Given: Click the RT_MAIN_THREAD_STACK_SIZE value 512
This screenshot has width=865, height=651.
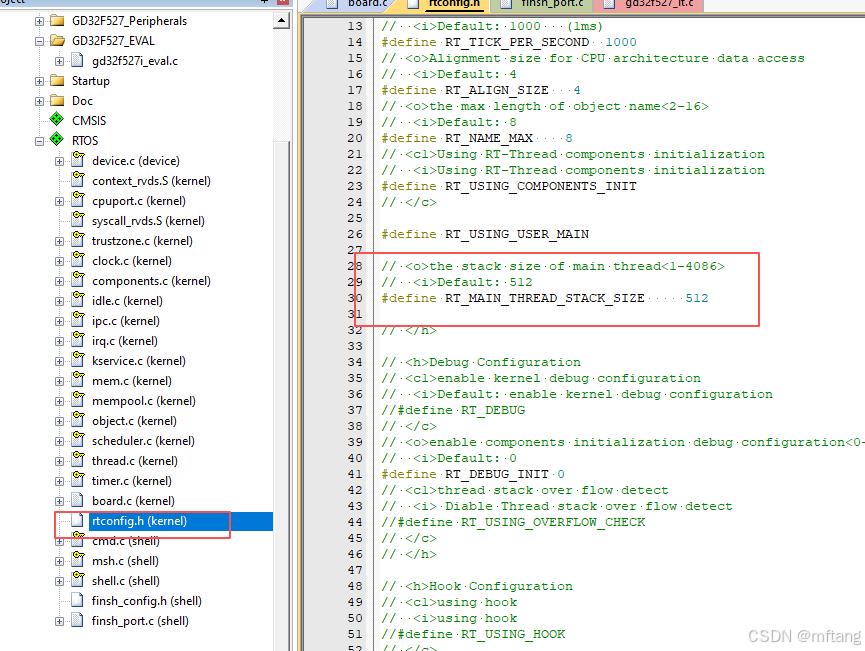Looking at the screenshot, I should point(697,298).
